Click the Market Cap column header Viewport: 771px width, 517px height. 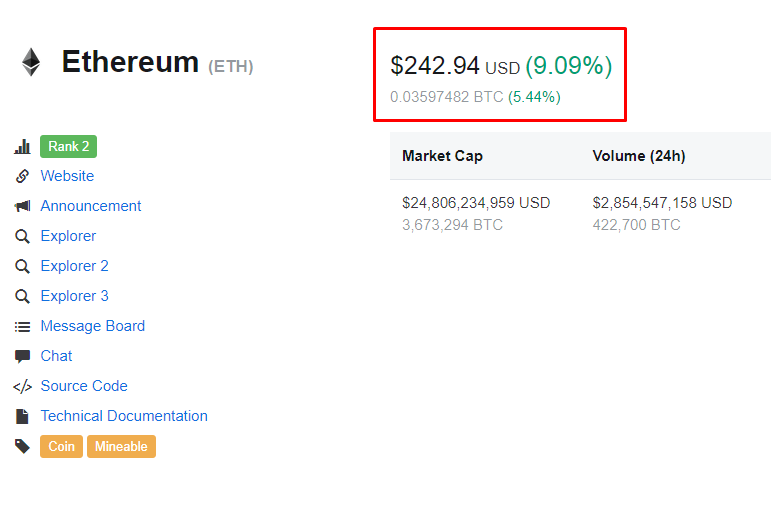442,156
